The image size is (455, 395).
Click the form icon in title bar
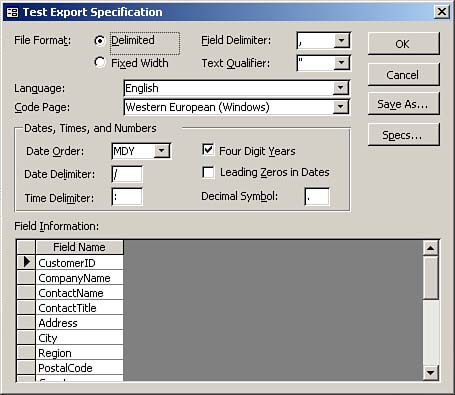coord(13,12)
